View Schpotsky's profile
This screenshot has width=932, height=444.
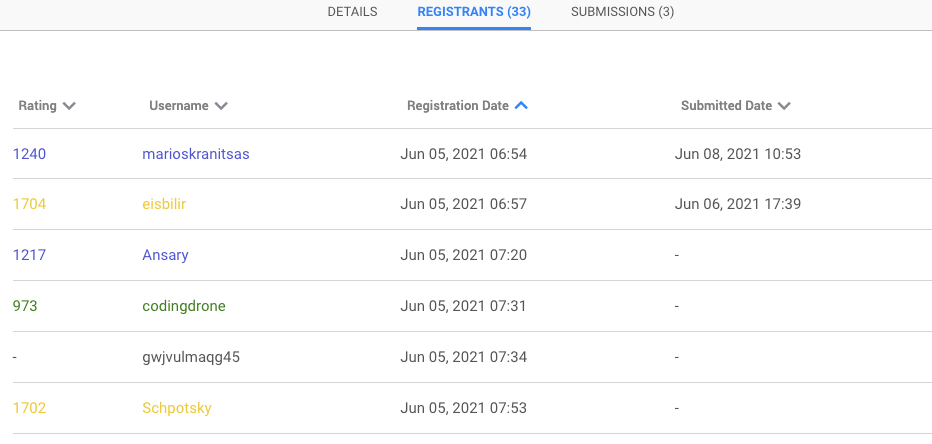pyautogui.click(x=177, y=408)
